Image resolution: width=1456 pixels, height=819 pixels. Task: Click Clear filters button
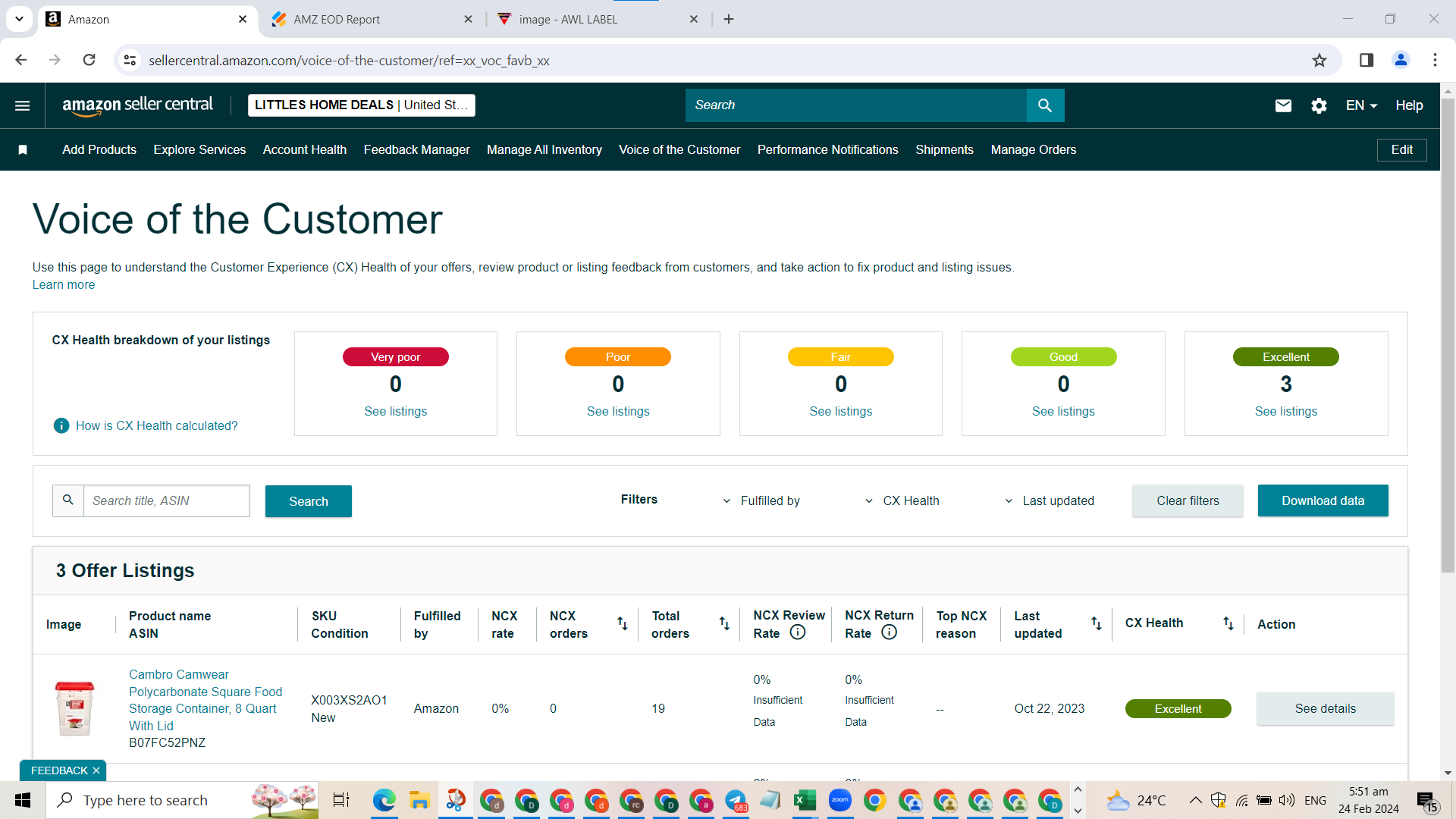pos(1188,500)
